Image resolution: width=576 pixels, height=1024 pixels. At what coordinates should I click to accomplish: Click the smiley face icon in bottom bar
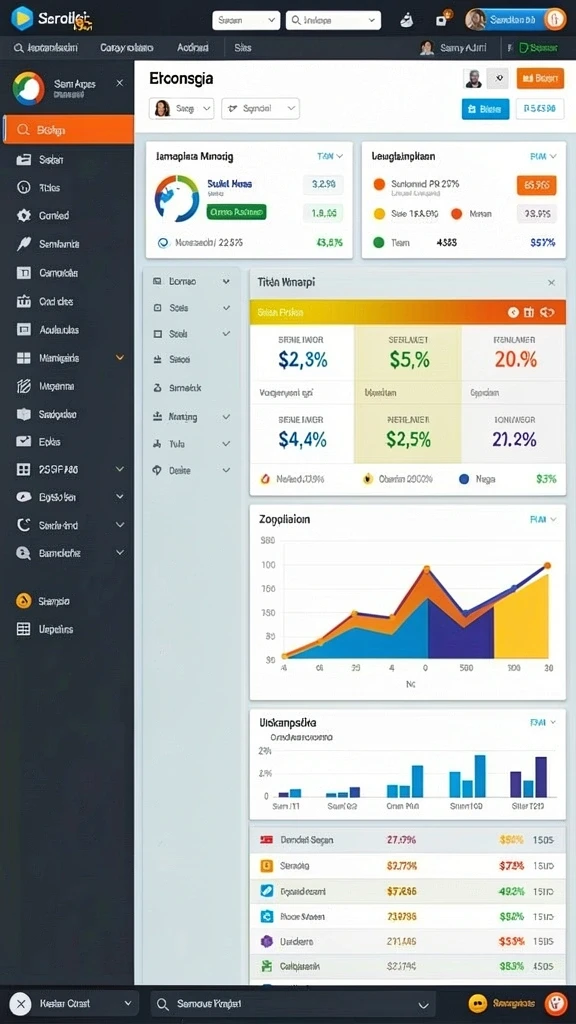478,1003
